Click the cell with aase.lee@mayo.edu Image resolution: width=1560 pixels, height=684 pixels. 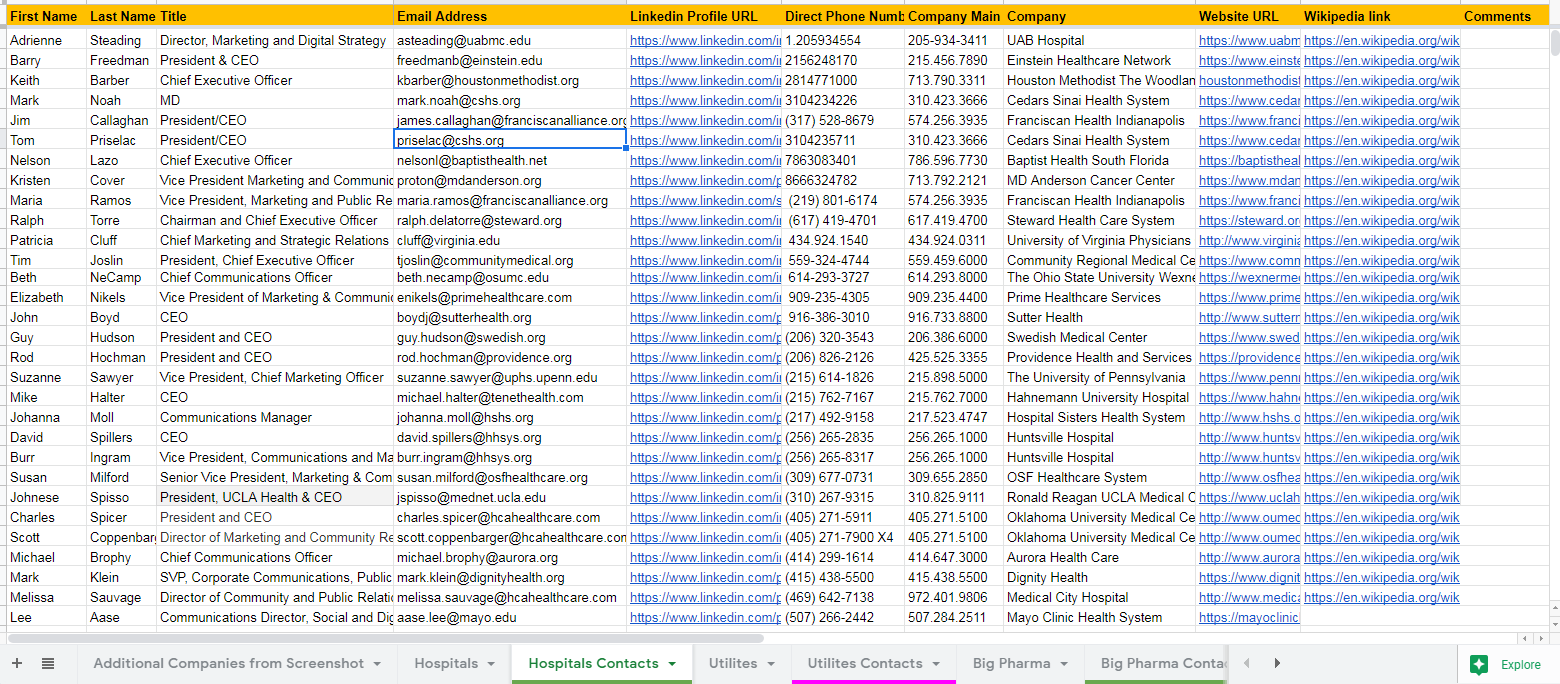(510, 617)
